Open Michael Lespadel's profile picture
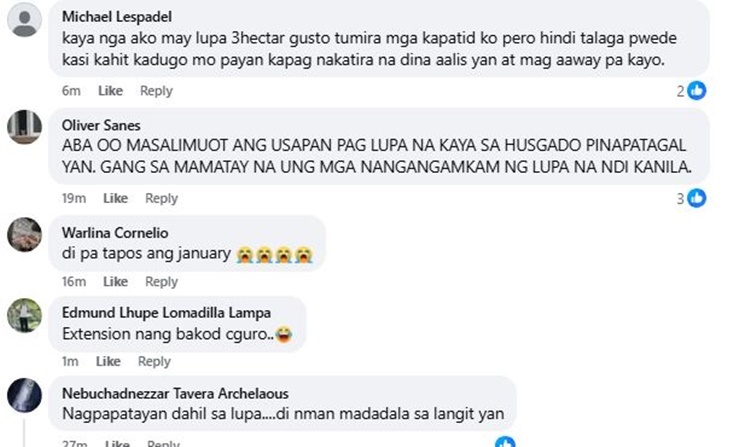750x447 pixels. (x=24, y=20)
